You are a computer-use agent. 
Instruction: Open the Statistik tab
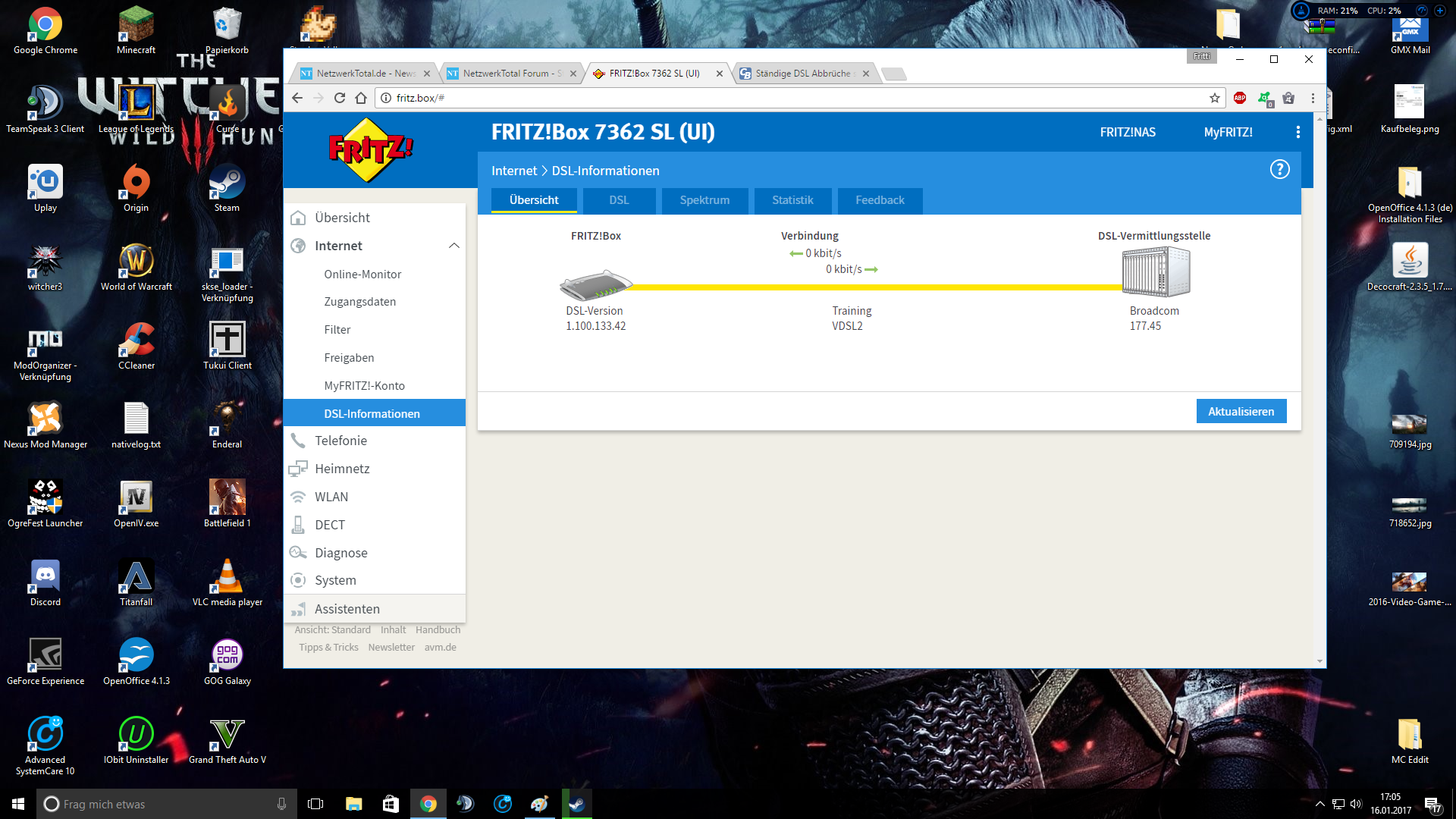coord(792,200)
